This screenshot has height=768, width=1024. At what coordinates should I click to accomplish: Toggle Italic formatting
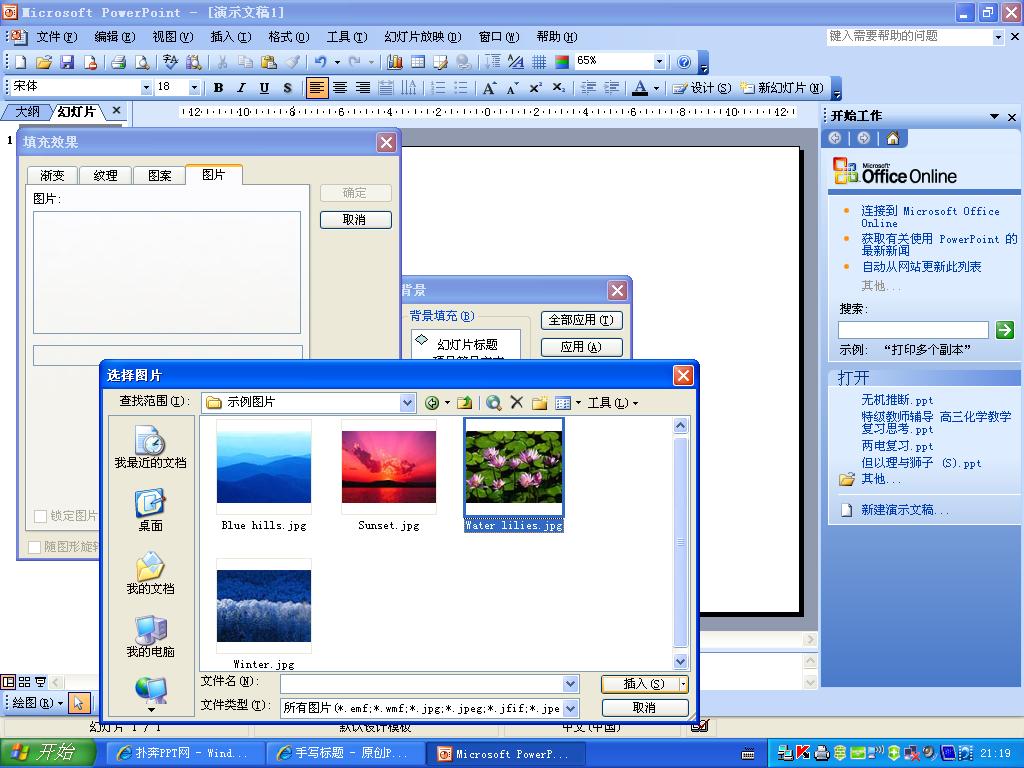point(241,88)
